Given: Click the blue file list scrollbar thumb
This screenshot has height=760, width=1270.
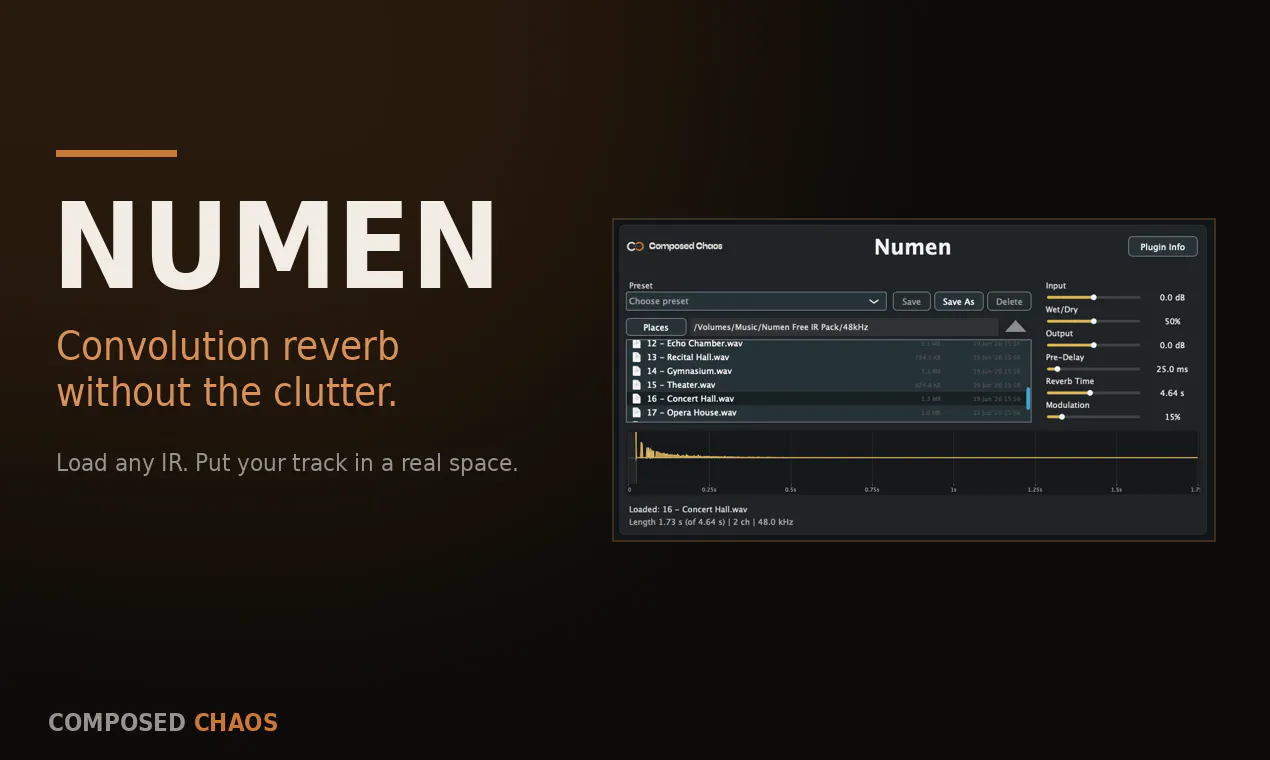Looking at the screenshot, I should click(x=1028, y=399).
